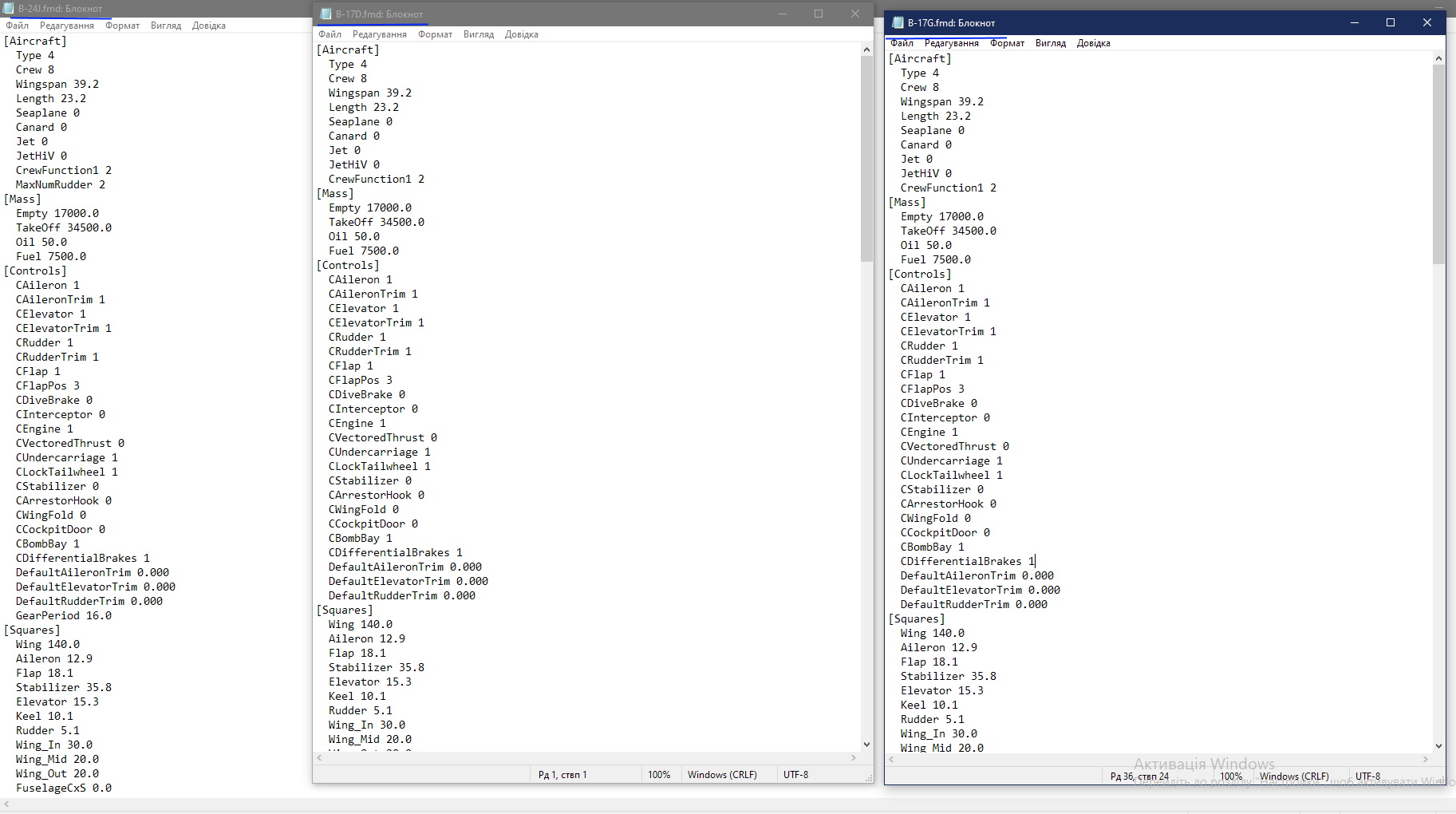Close the B-17D.fmd Notepad window
Image resolution: width=1456 pixels, height=814 pixels.
855,14
